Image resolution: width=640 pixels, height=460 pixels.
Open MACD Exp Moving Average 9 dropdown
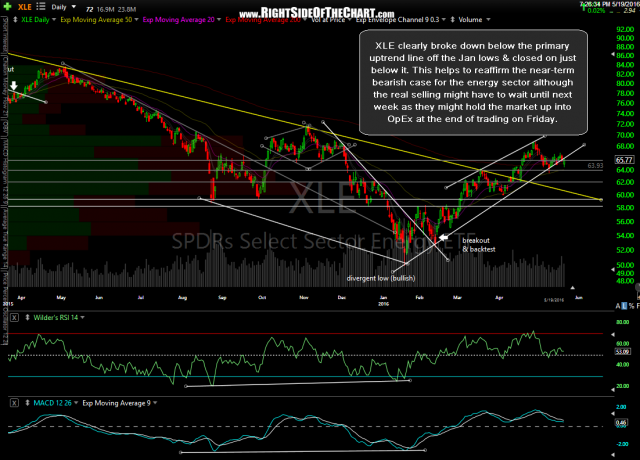[155, 403]
